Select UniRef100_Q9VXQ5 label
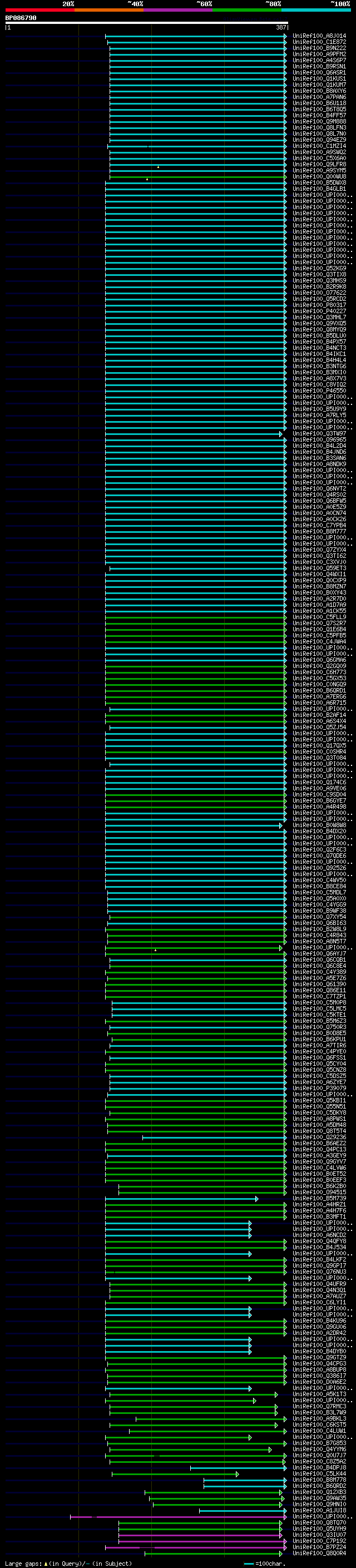This screenshot has width=356, height=1568. [319, 323]
